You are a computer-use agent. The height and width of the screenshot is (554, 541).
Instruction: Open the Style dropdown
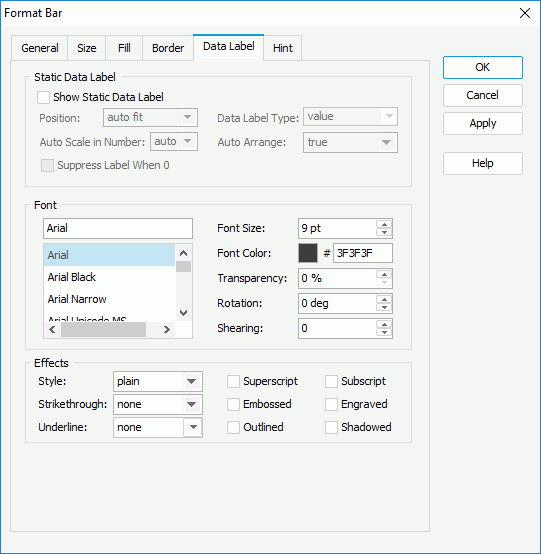(x=158, y=381)
